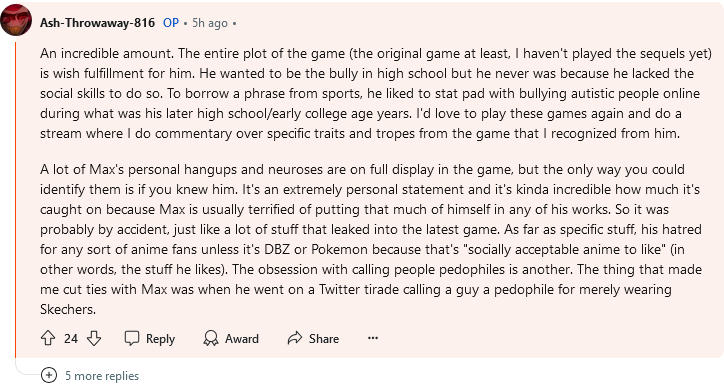
Task: Choose the Share text label
Action: (324, 339)
